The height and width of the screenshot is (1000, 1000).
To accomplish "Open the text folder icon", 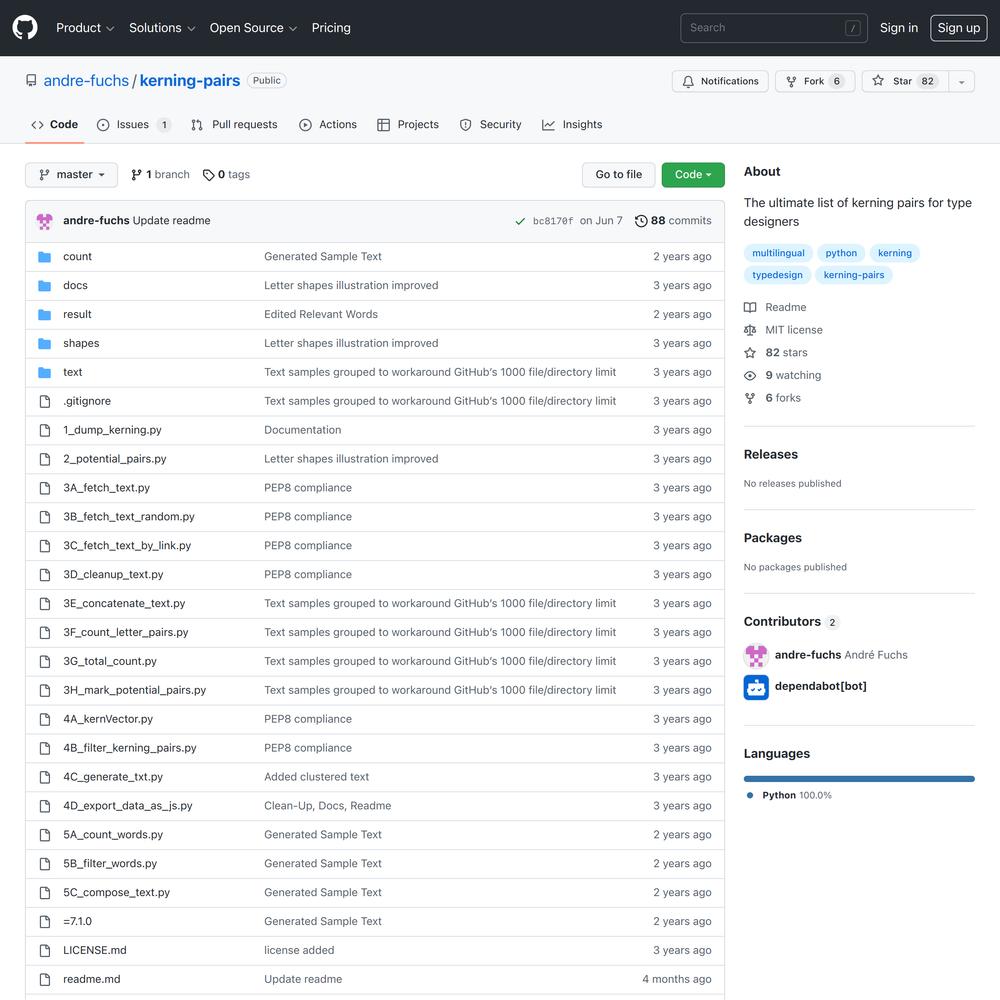I will [x=45, y=372].
